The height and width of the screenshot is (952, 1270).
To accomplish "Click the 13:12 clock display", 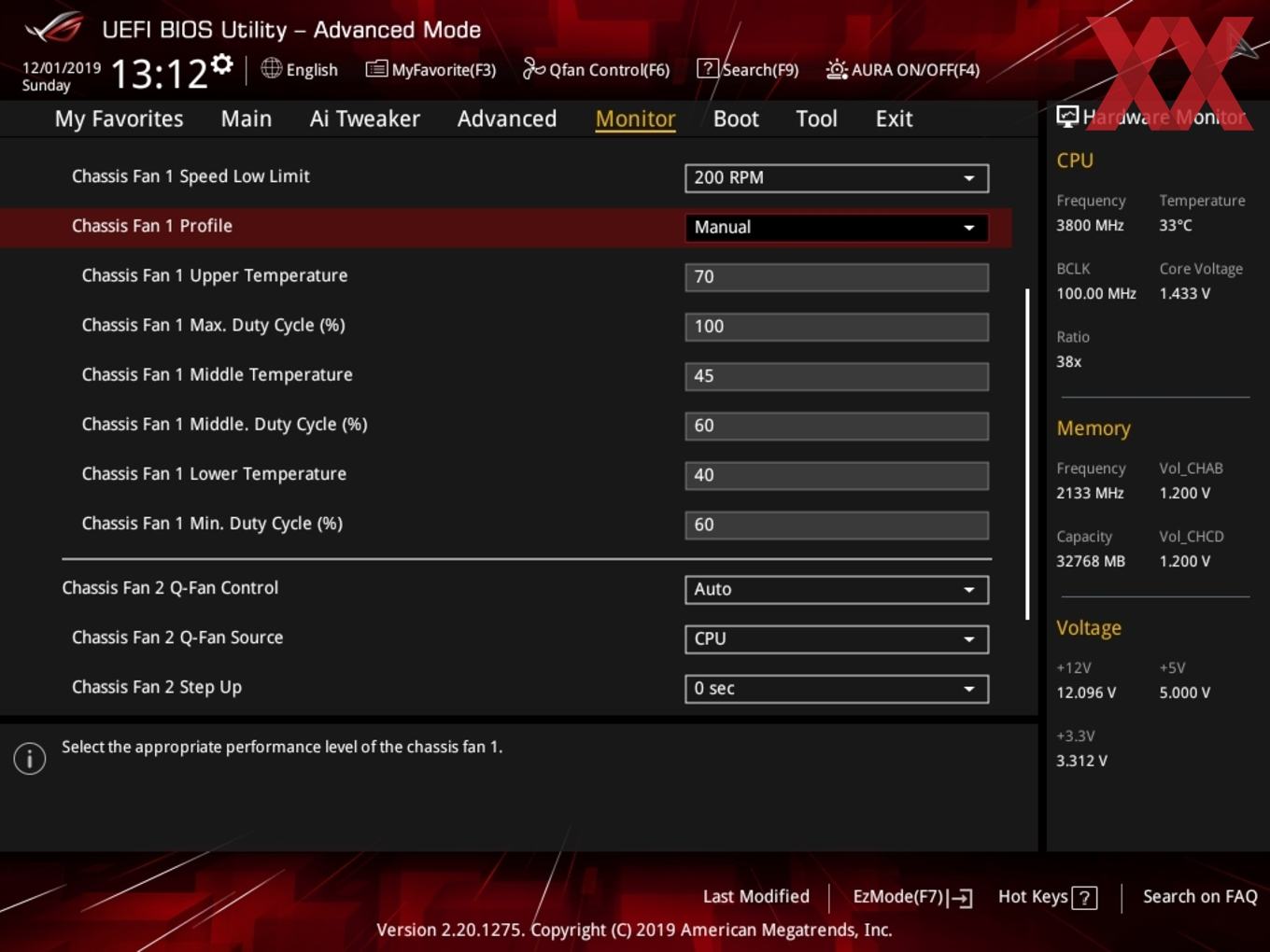I will point(159,74).
